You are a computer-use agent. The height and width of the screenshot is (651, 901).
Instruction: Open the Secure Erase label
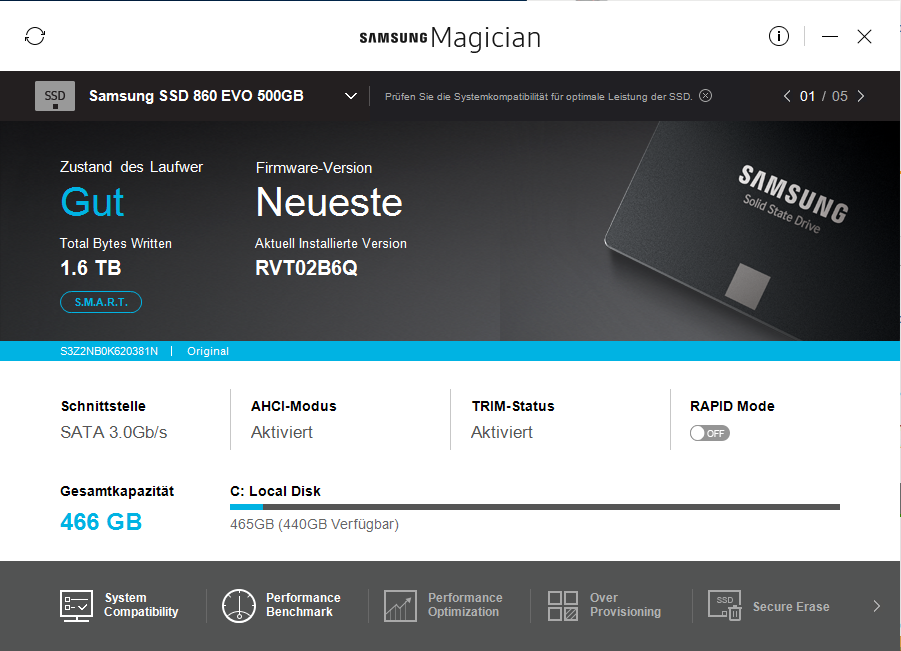[791, 607]
